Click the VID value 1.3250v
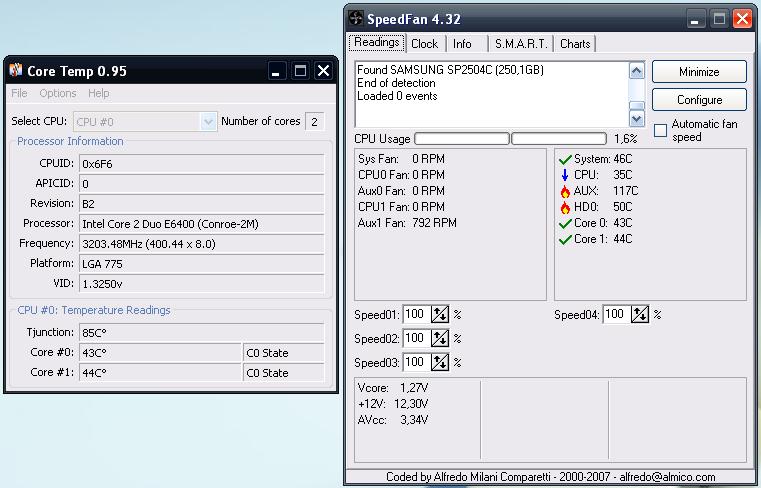 click(x=201, y=284)
